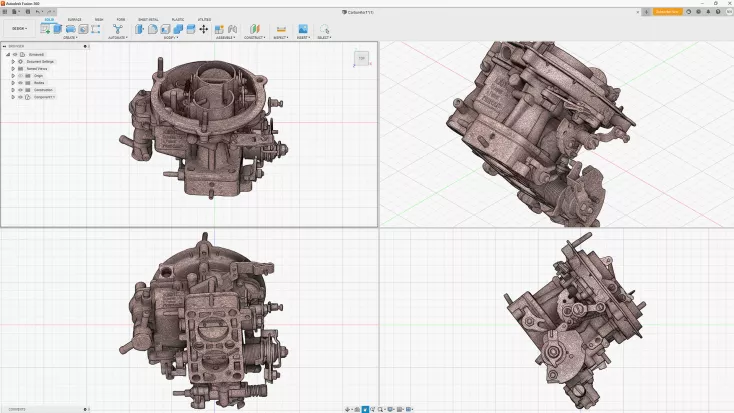Expand the Document Settings tree node
734x413 pixels.
(x=13, y=62)
